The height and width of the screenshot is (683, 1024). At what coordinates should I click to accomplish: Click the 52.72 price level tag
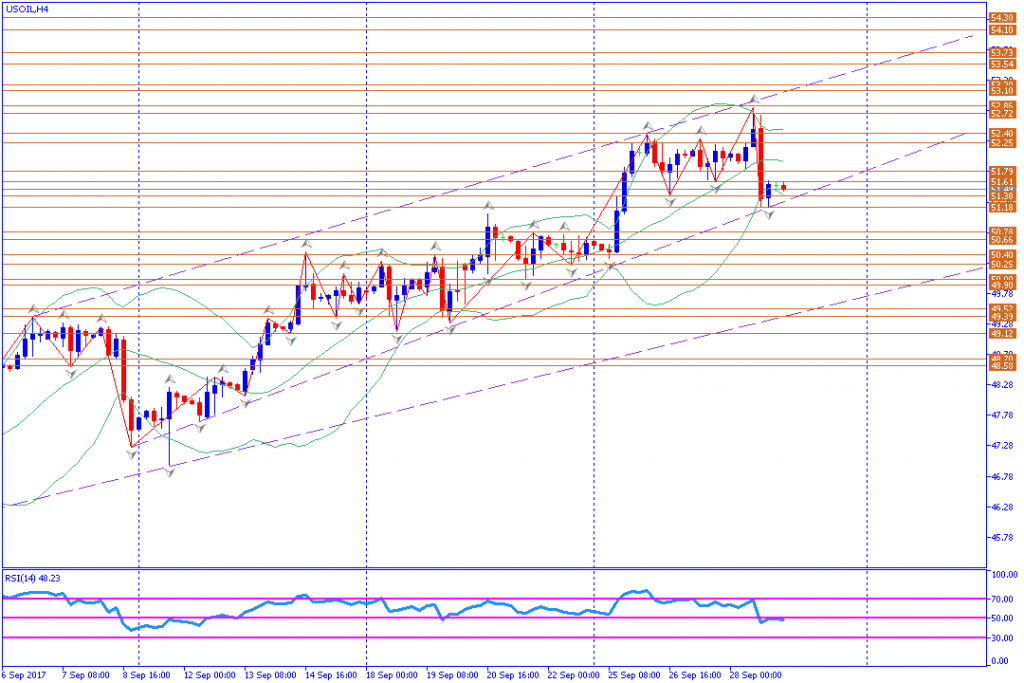(1002, 114)
